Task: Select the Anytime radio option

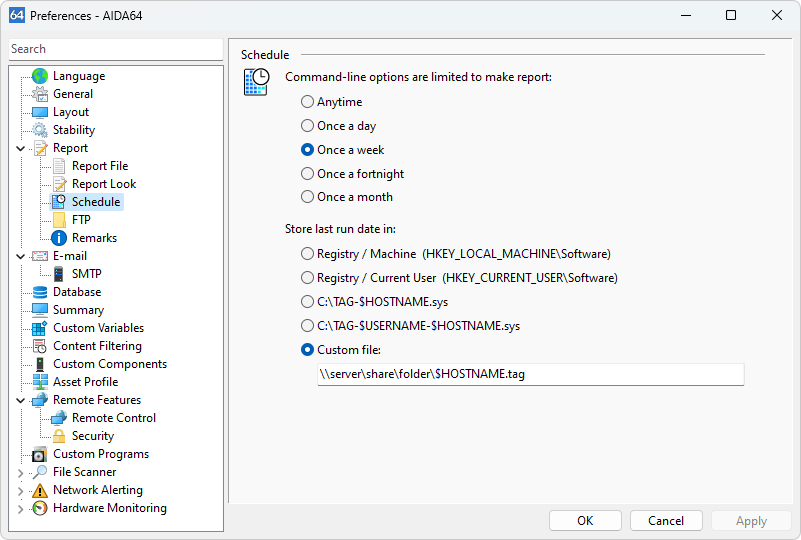Action: [x=308, y=102]
